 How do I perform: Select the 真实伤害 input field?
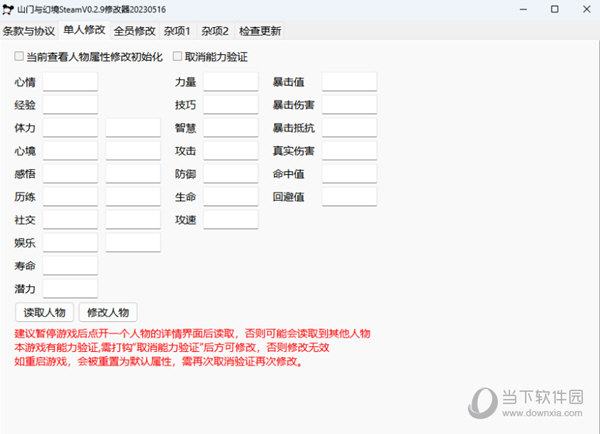pyautogui.click(x=349, y=150)
